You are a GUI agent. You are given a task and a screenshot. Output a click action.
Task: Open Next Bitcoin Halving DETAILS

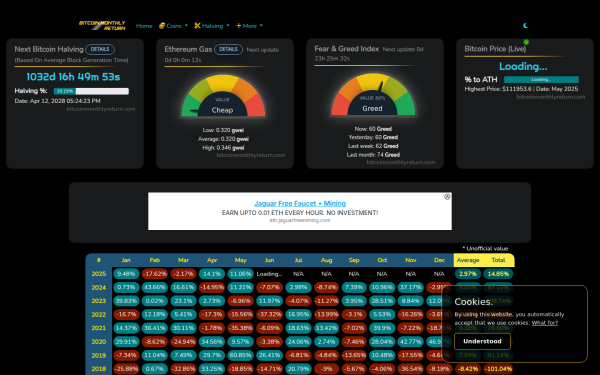coord(100,49)
